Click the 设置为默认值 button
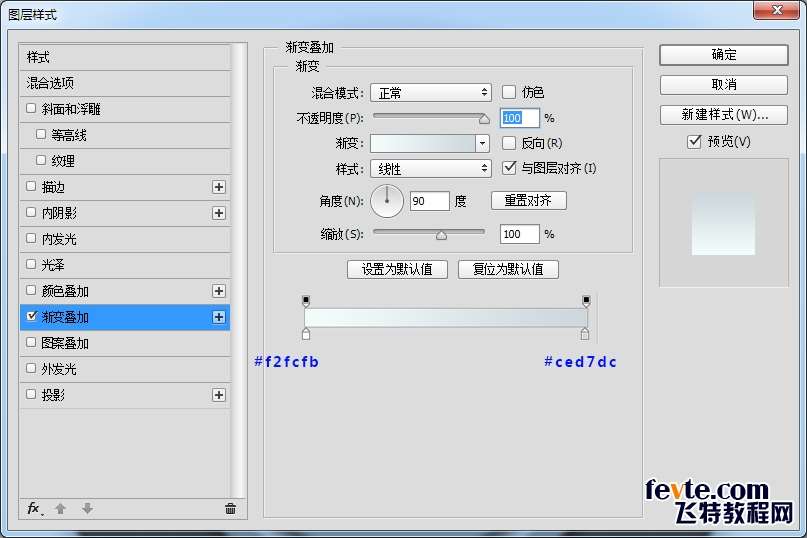The width and height of the screenshot is (807, 538). (397, 269)
